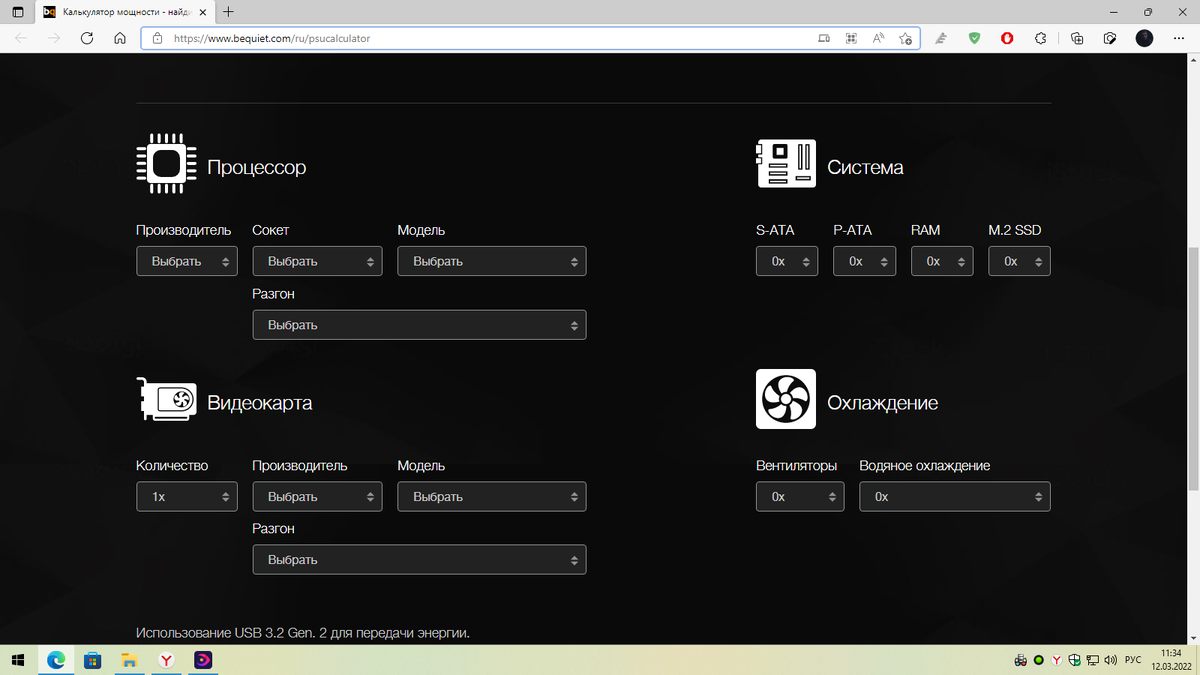
Task: Select M.2 SSD count dropdown
Action: (x=1020, y=261)
